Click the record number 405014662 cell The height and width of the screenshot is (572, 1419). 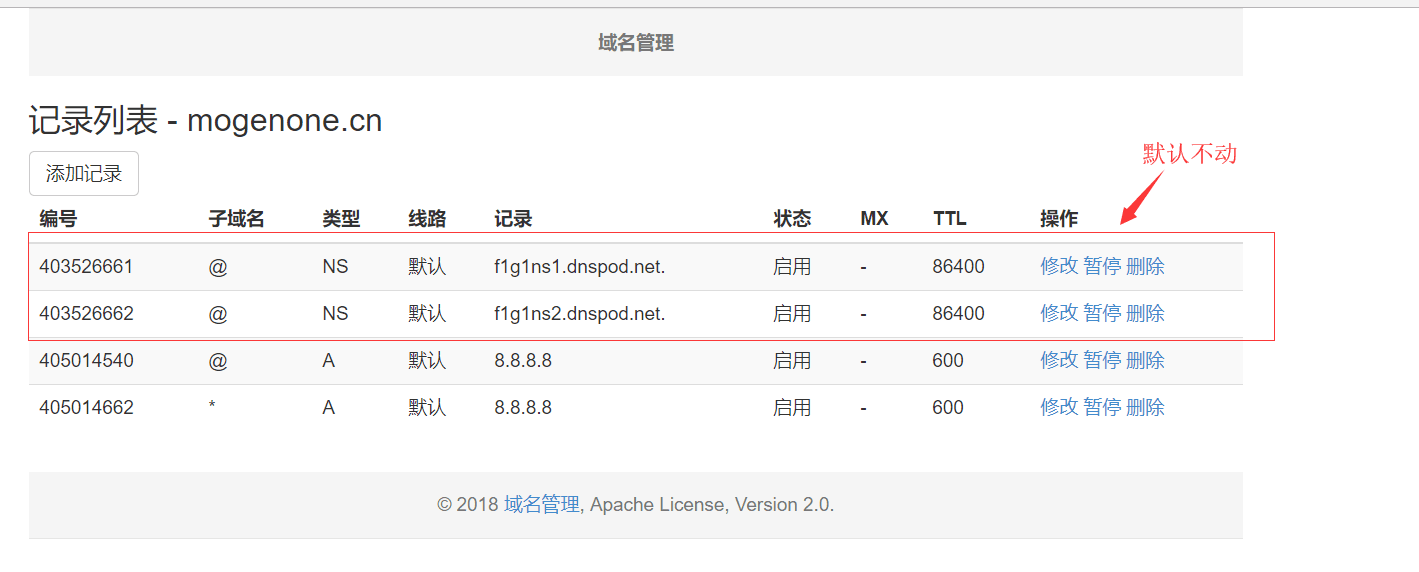click(x=86, y=408)
